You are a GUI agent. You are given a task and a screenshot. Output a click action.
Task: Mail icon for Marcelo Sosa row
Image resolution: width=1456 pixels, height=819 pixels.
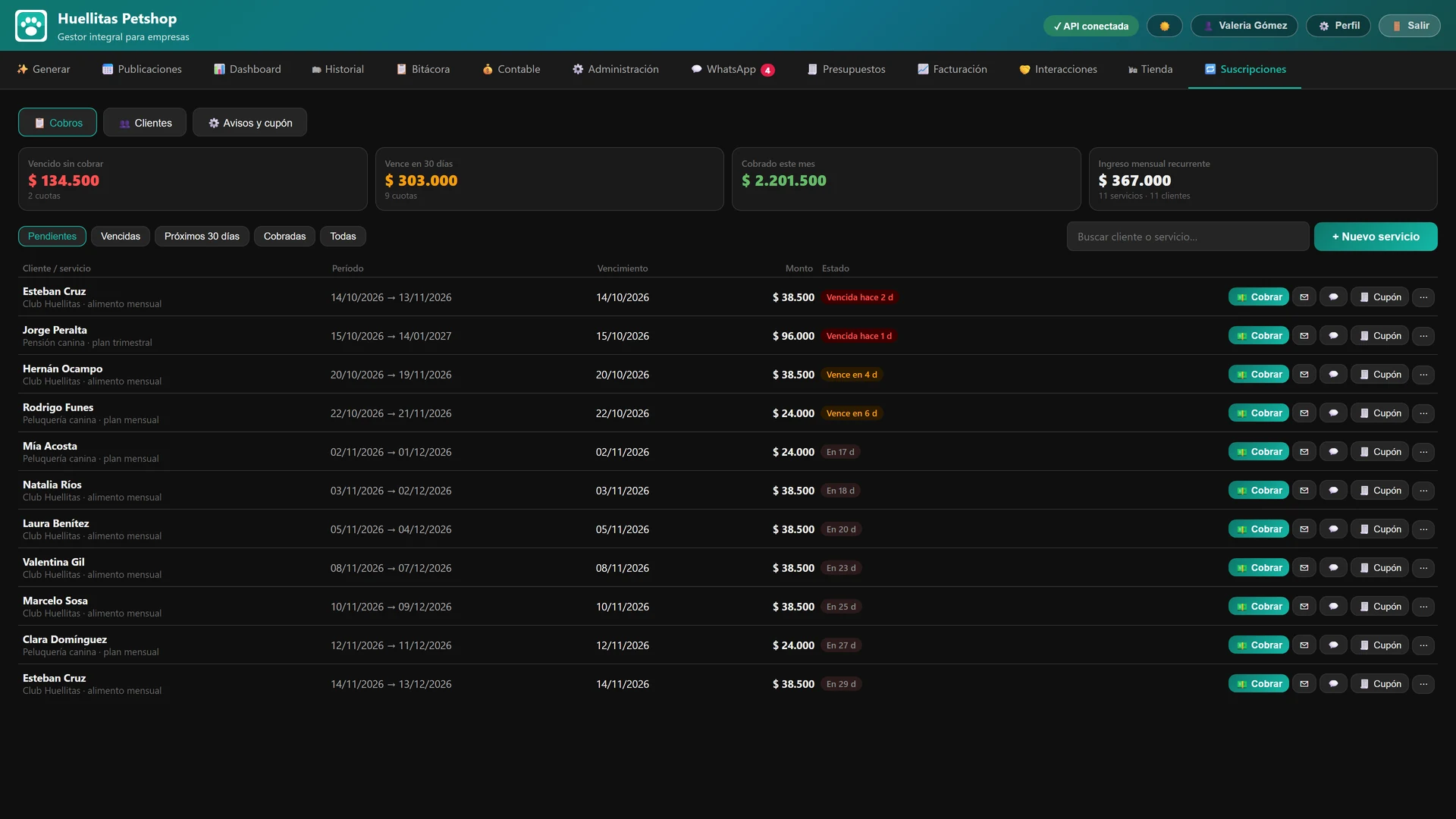(x=1304, y=607)
